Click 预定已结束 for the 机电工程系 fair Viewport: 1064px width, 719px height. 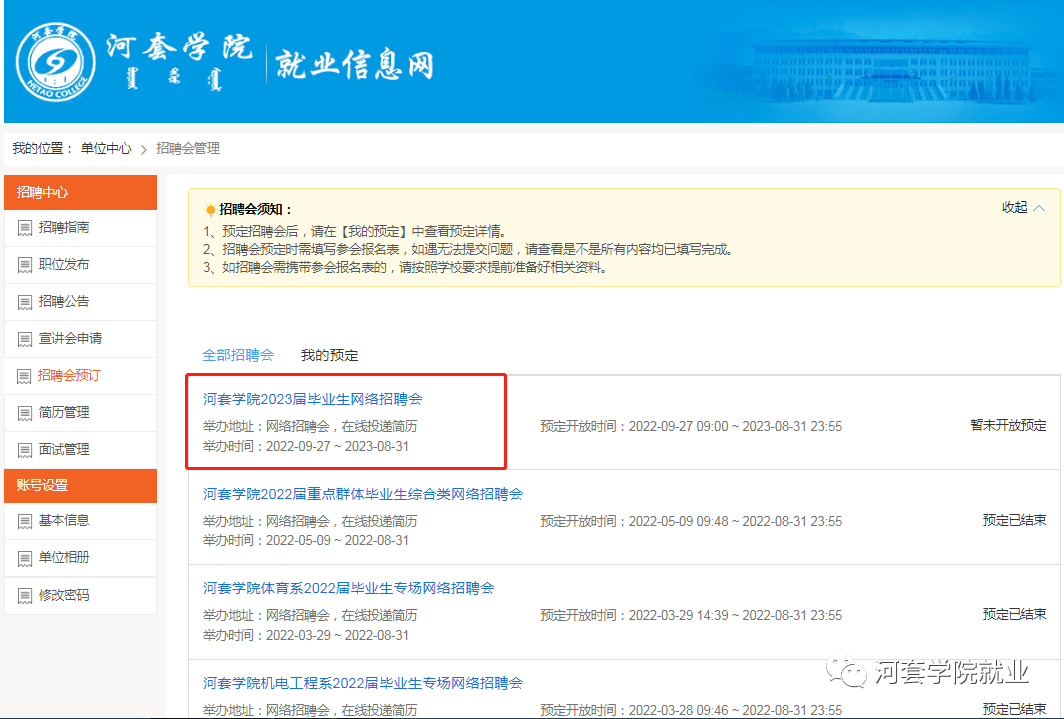click(x=1014, y=710)
